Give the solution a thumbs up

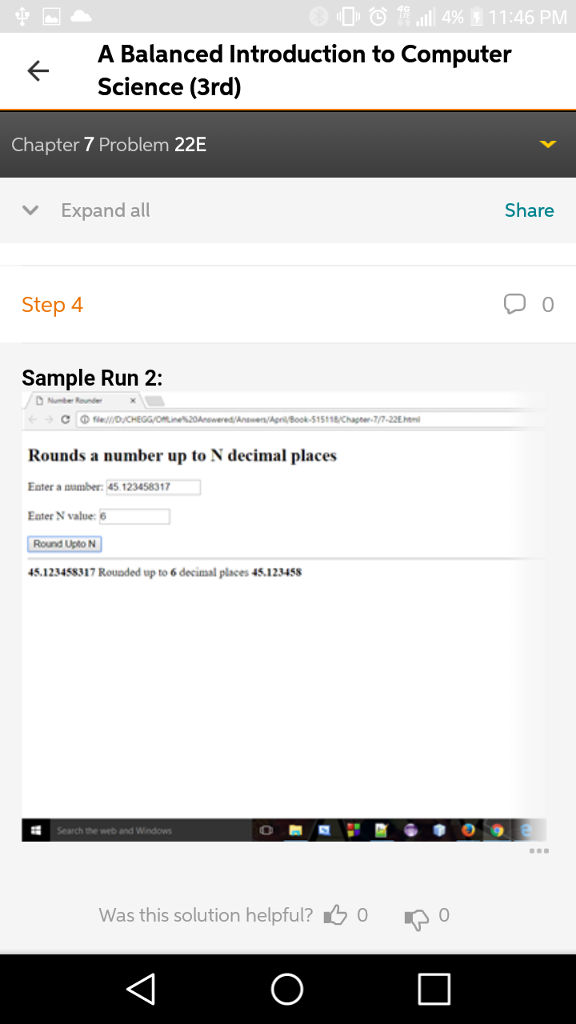(337, 914)
